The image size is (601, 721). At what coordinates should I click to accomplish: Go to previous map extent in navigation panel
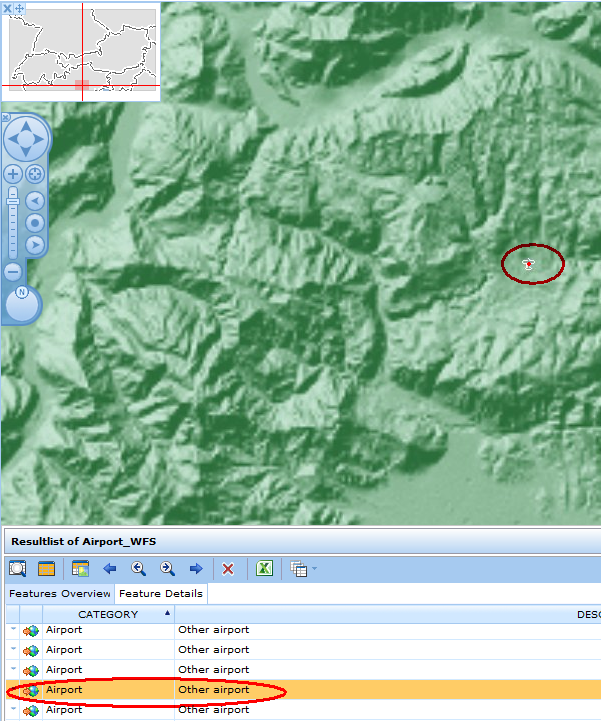point(35,200)
